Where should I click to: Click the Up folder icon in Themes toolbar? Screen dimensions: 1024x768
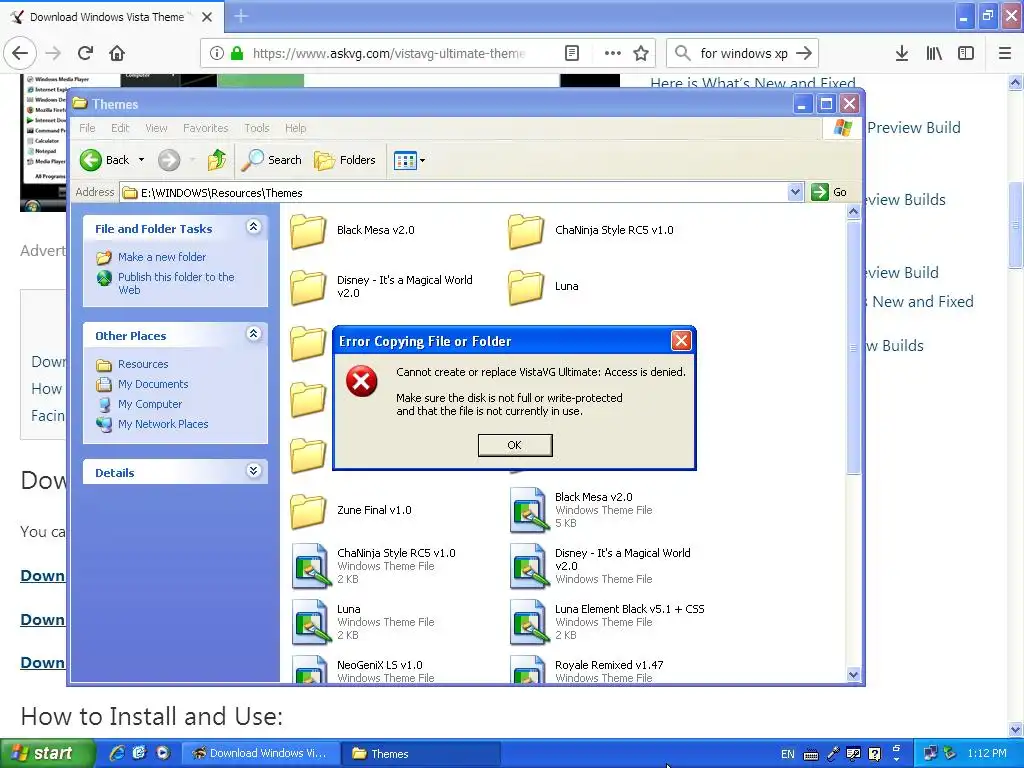tap(216, 160)
